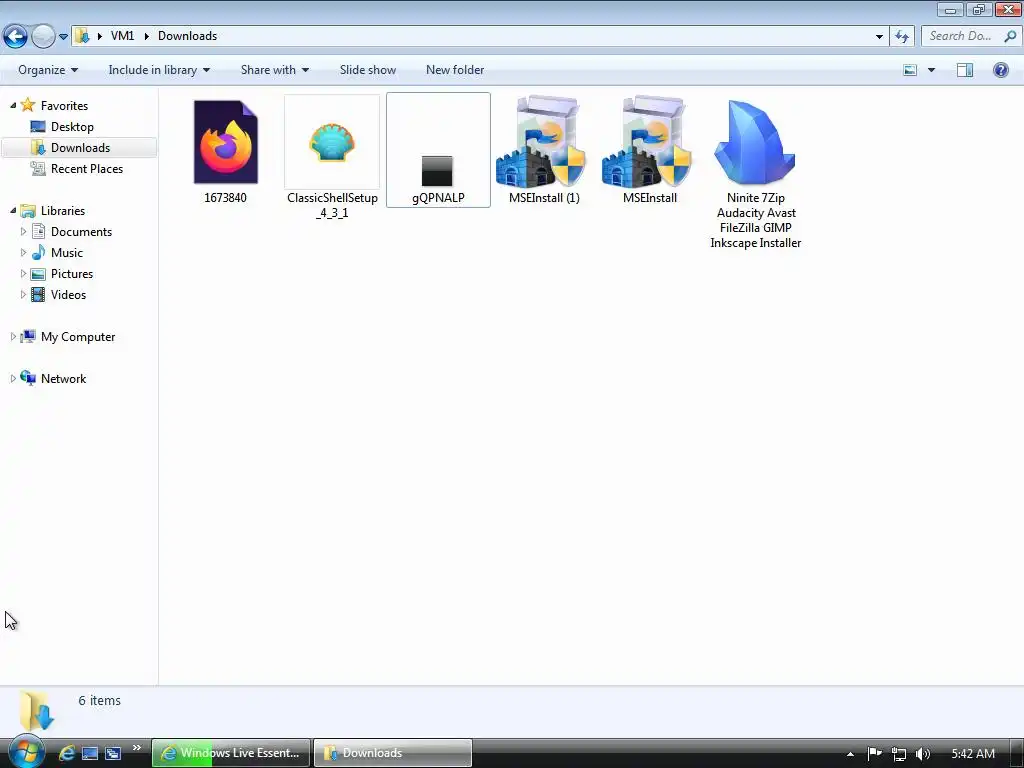This screenshot has height=768, width=1024.
Task: Click the Downloads taskbar button
Action: pyautogui.click(x=392, y=753)
